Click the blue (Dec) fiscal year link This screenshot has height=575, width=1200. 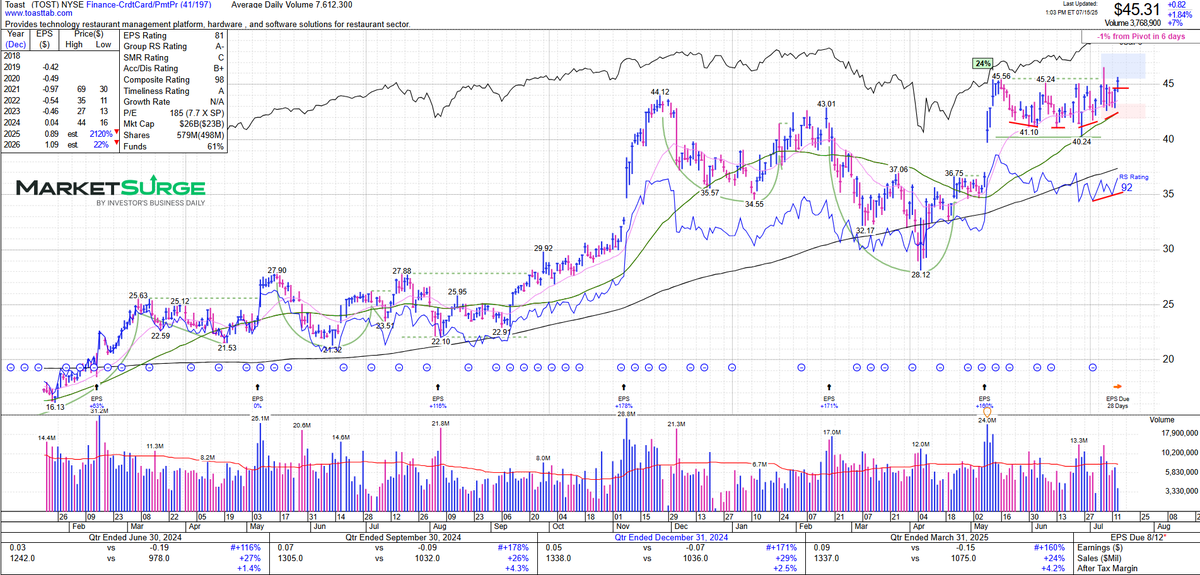tap(15, 43)
